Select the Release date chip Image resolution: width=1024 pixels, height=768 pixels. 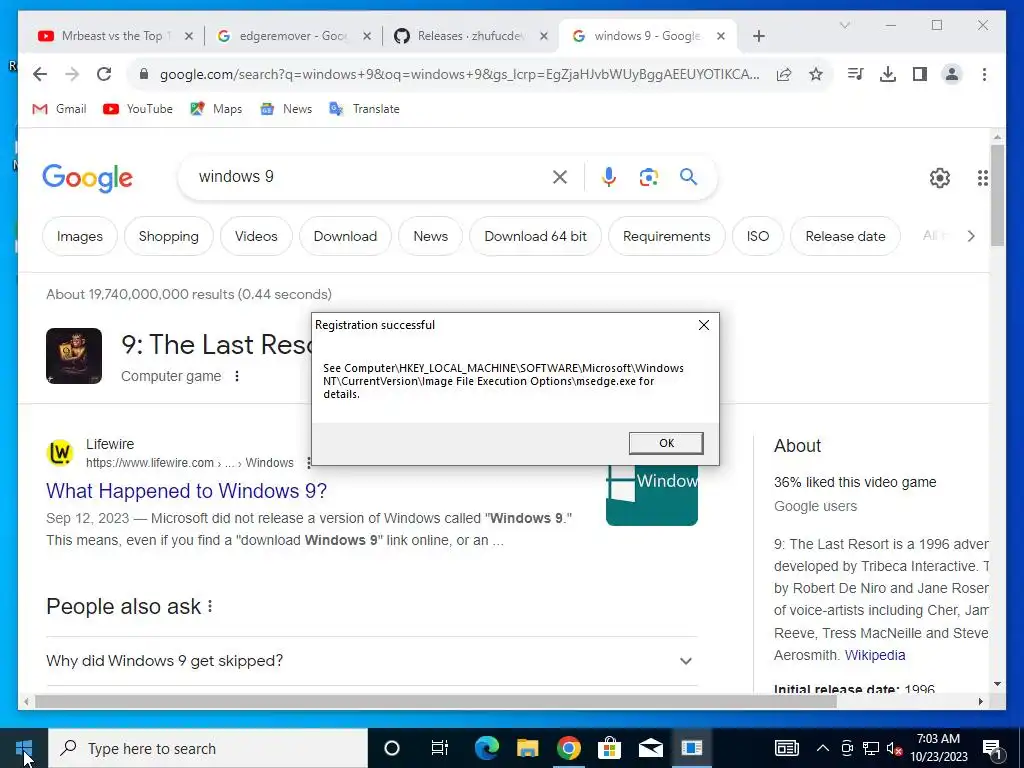[845, 236]
